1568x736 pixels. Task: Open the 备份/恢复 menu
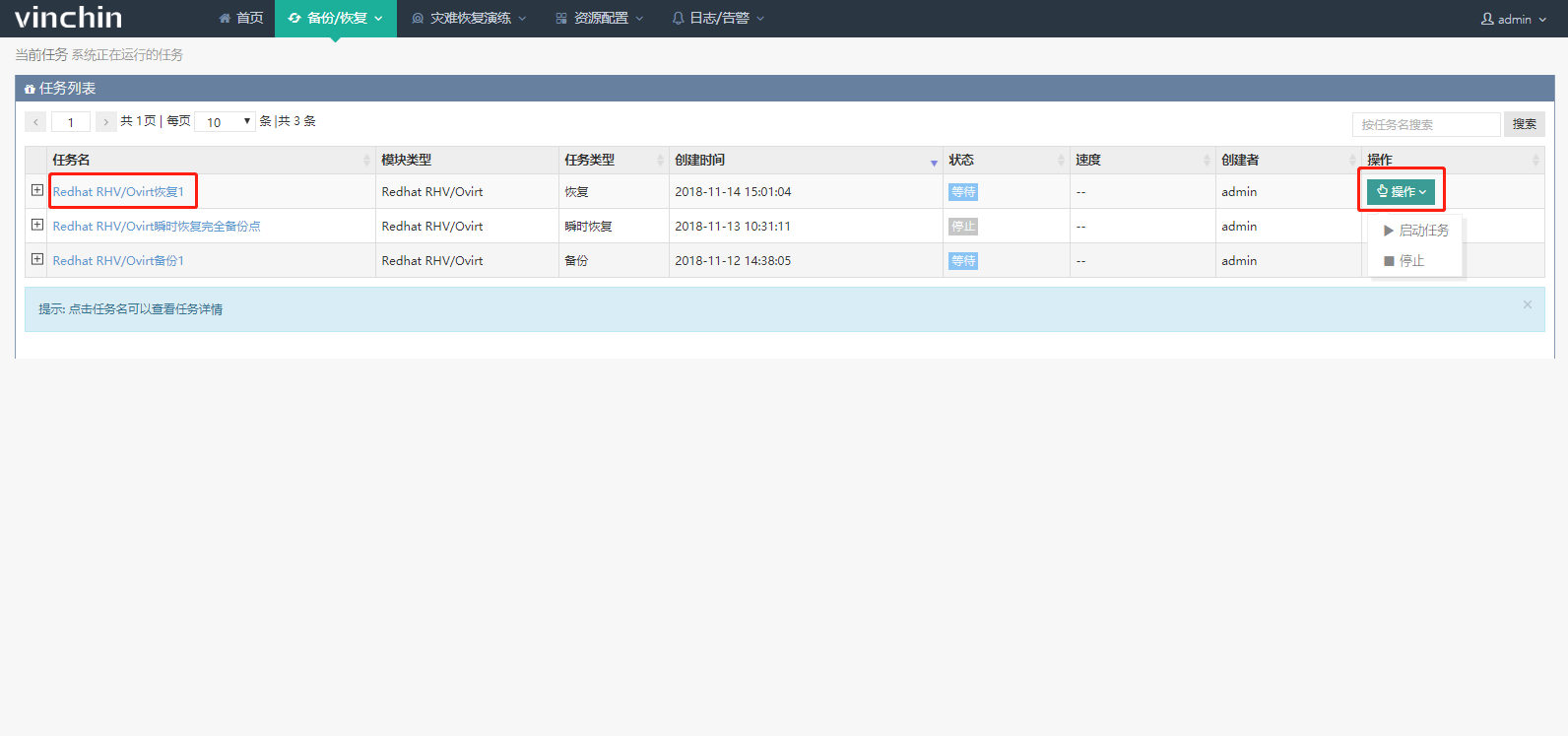[336, 19]
